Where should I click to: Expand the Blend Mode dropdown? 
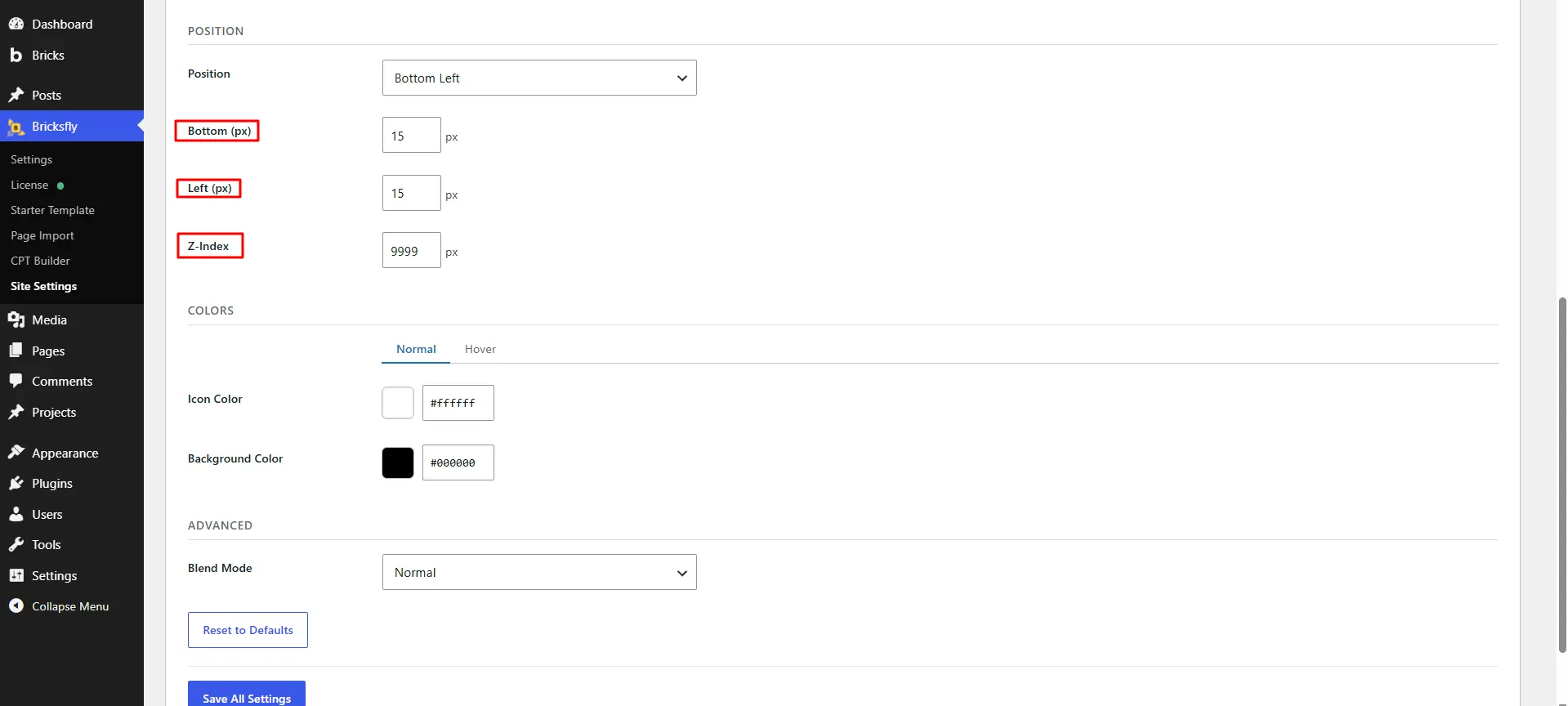539,572
